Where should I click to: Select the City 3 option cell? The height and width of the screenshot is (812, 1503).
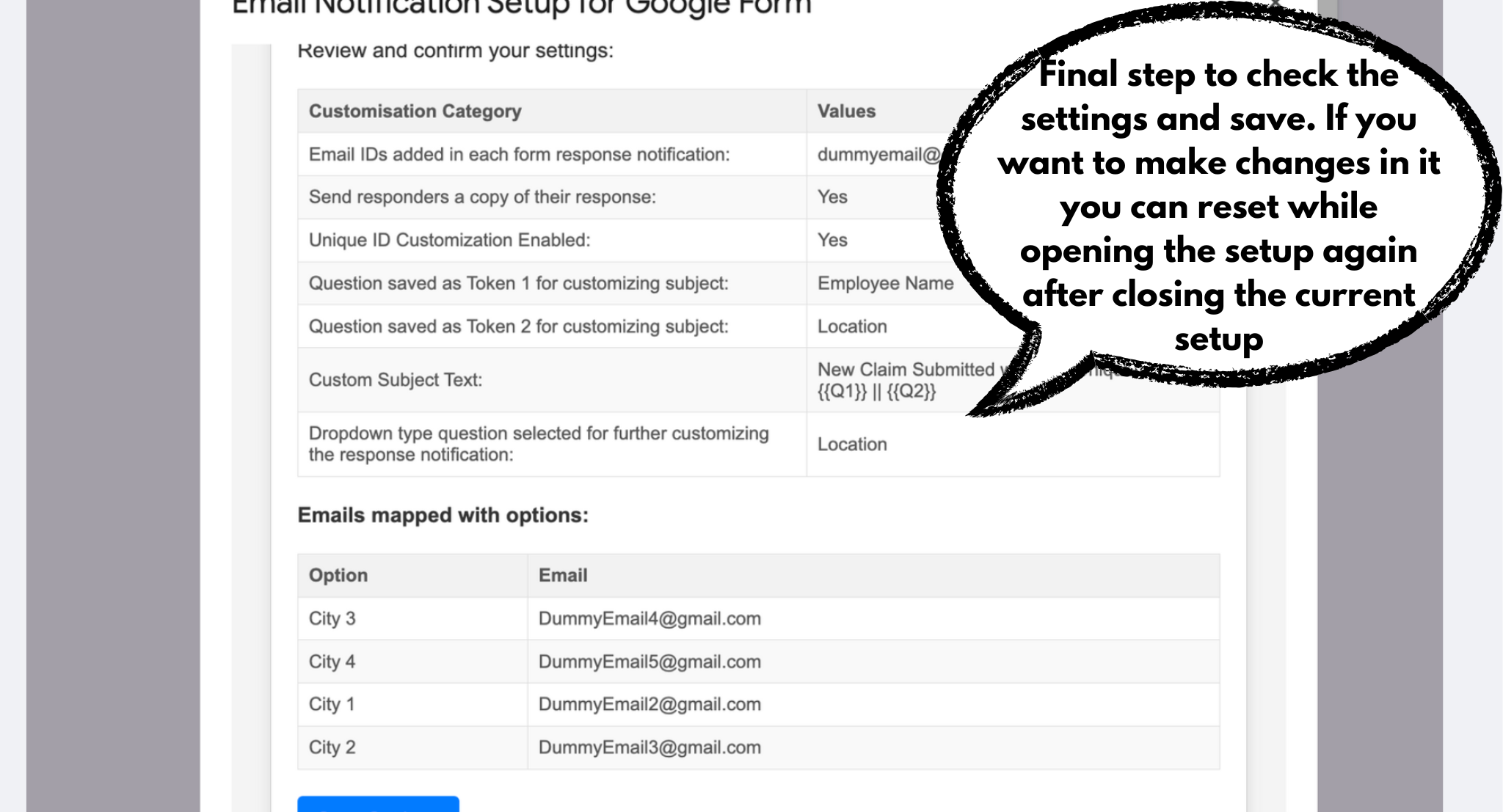(x=332, y=619)
